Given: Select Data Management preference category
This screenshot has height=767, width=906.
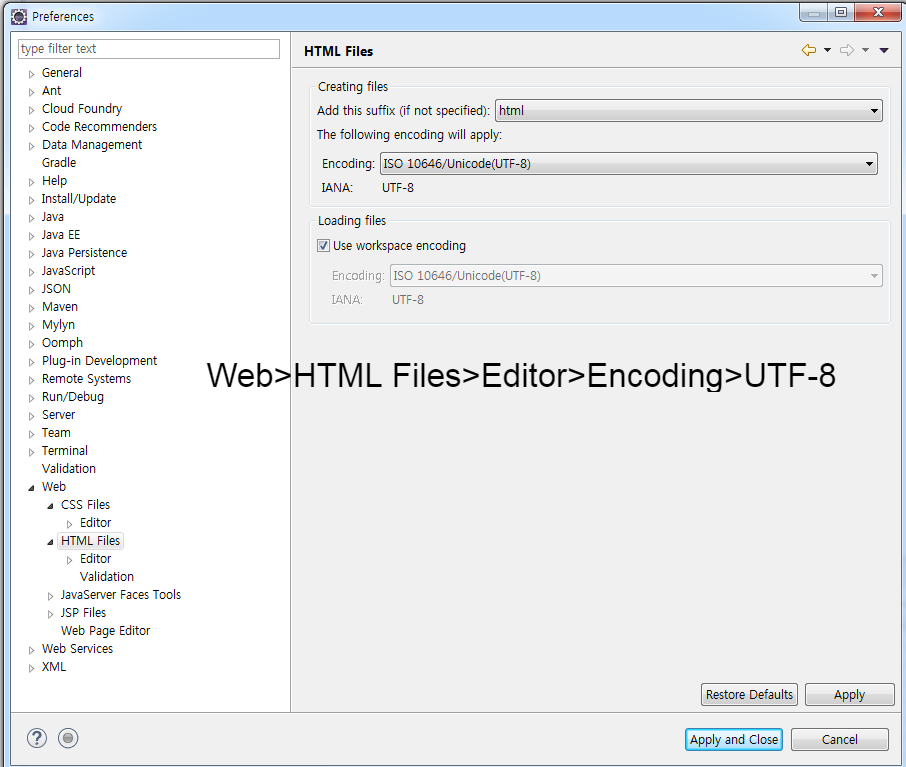Looking at the screenshot, I should (x=92, y=144).
